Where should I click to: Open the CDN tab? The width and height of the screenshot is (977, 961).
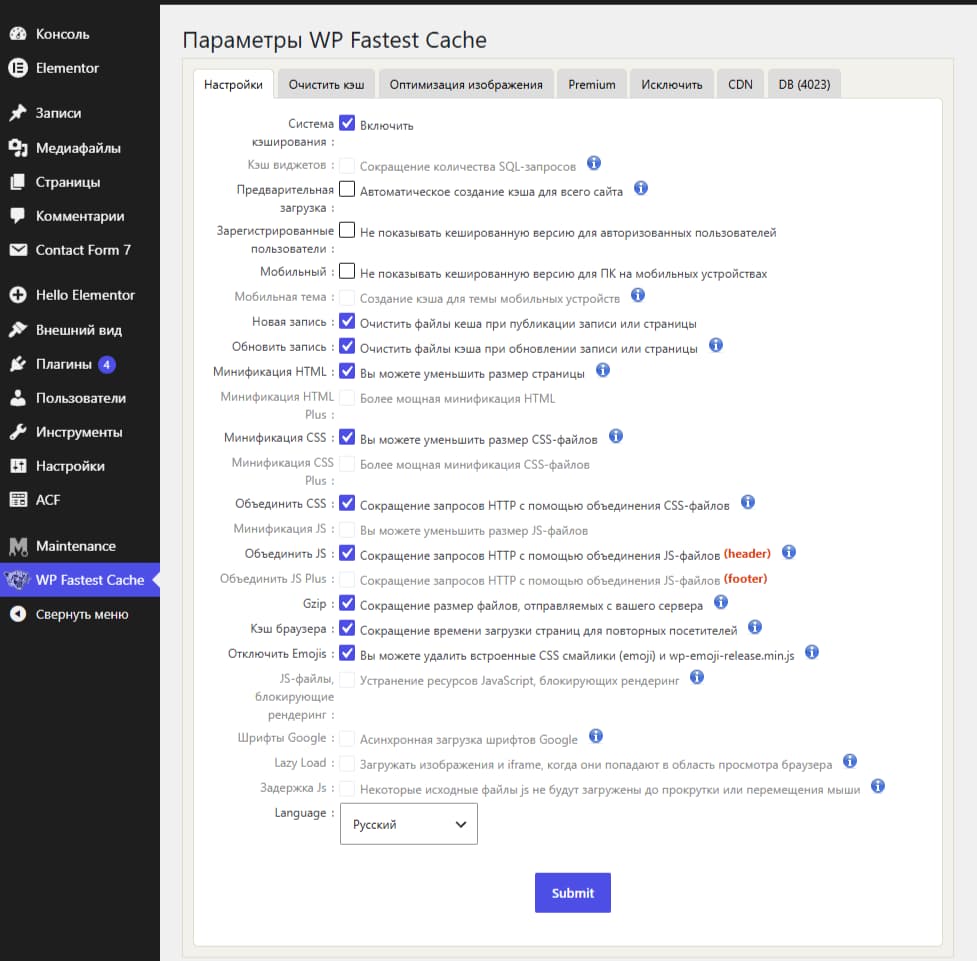coord(740,85)
